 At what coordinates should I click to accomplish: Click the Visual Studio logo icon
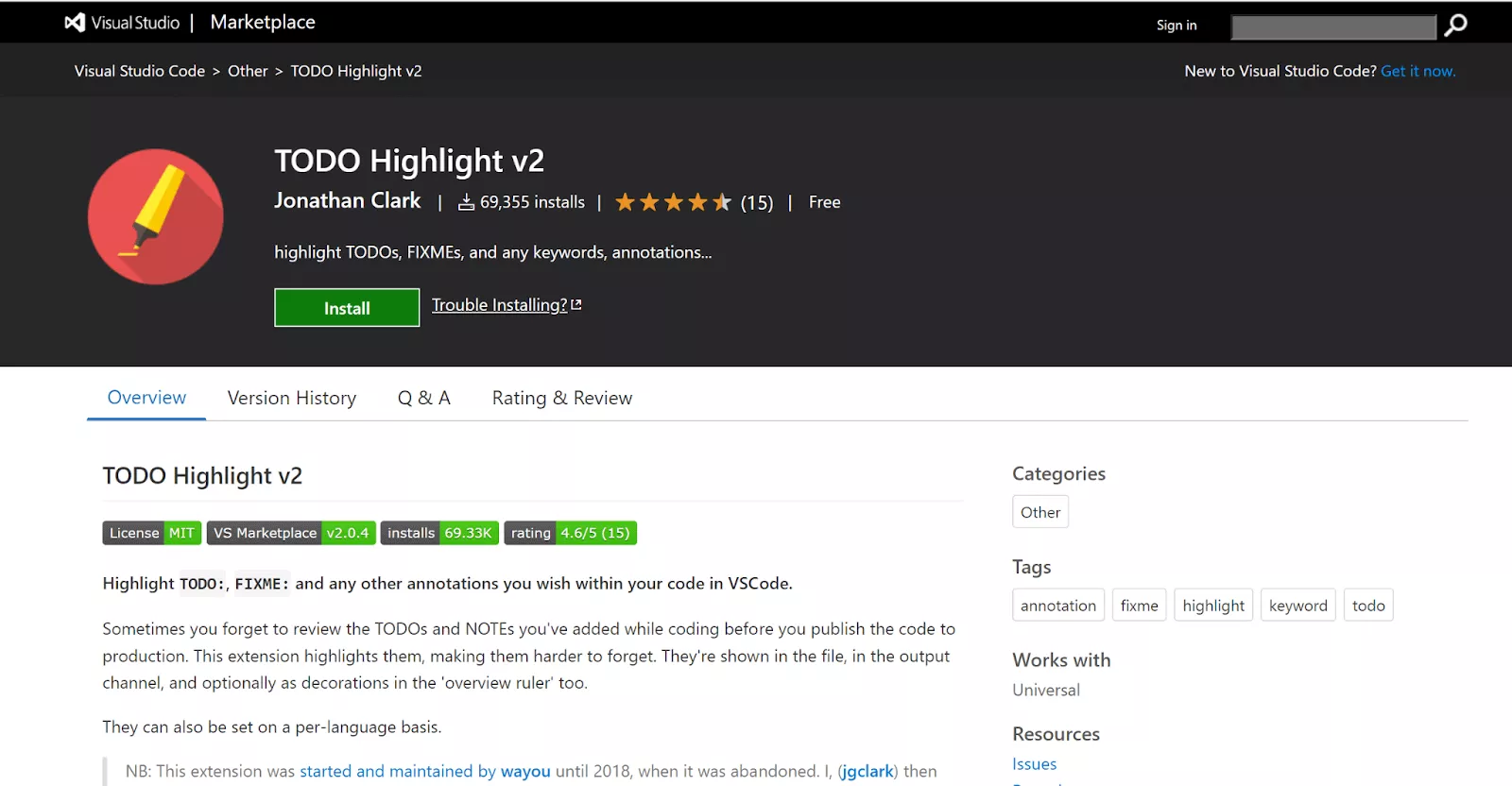[x=75, y=23]
